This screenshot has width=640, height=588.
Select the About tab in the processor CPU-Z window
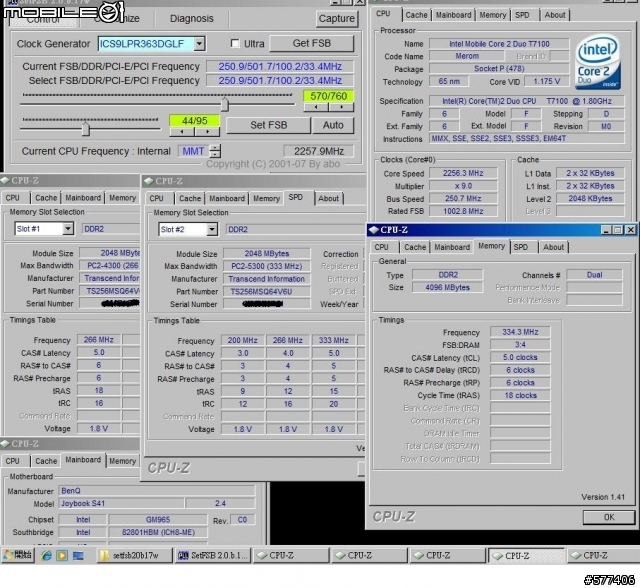[x=555, y=15]
